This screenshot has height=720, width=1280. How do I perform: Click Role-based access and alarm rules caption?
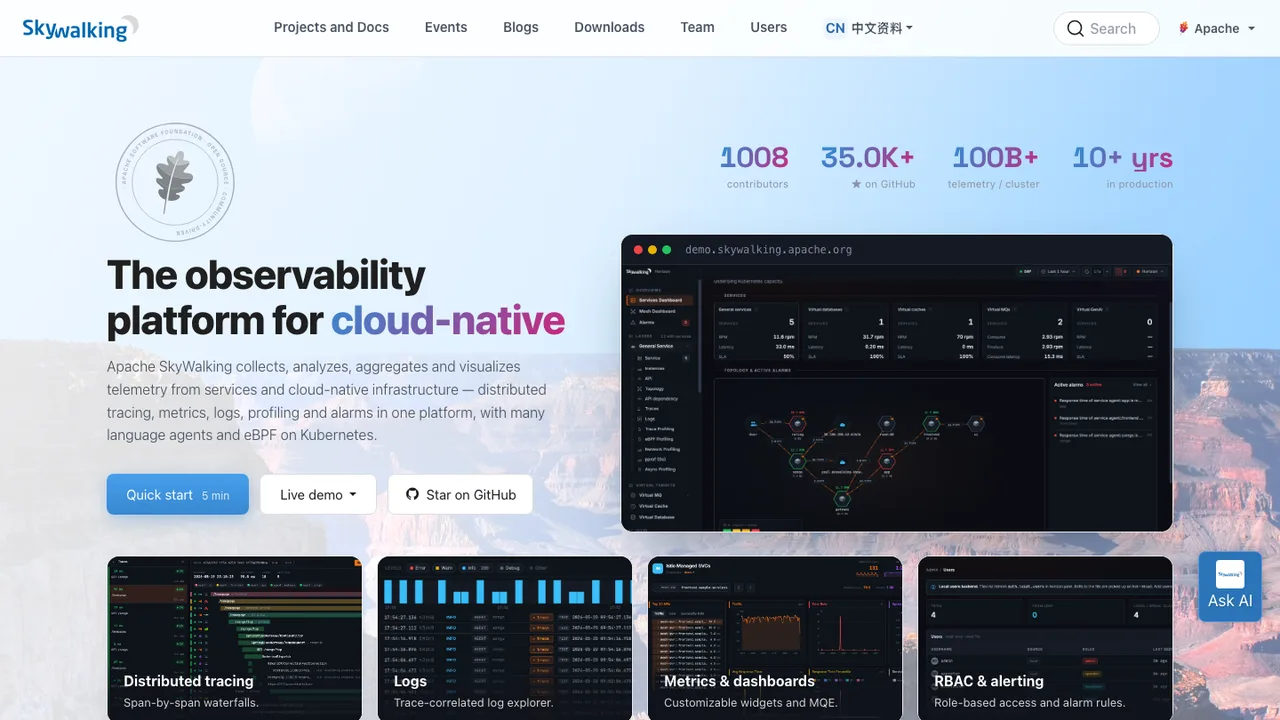(x=1030, y=703)
